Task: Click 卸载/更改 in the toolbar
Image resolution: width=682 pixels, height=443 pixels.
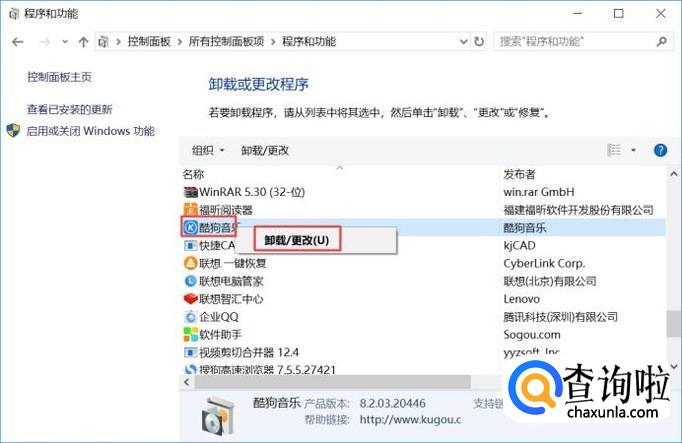Action: tap(265, 150)
